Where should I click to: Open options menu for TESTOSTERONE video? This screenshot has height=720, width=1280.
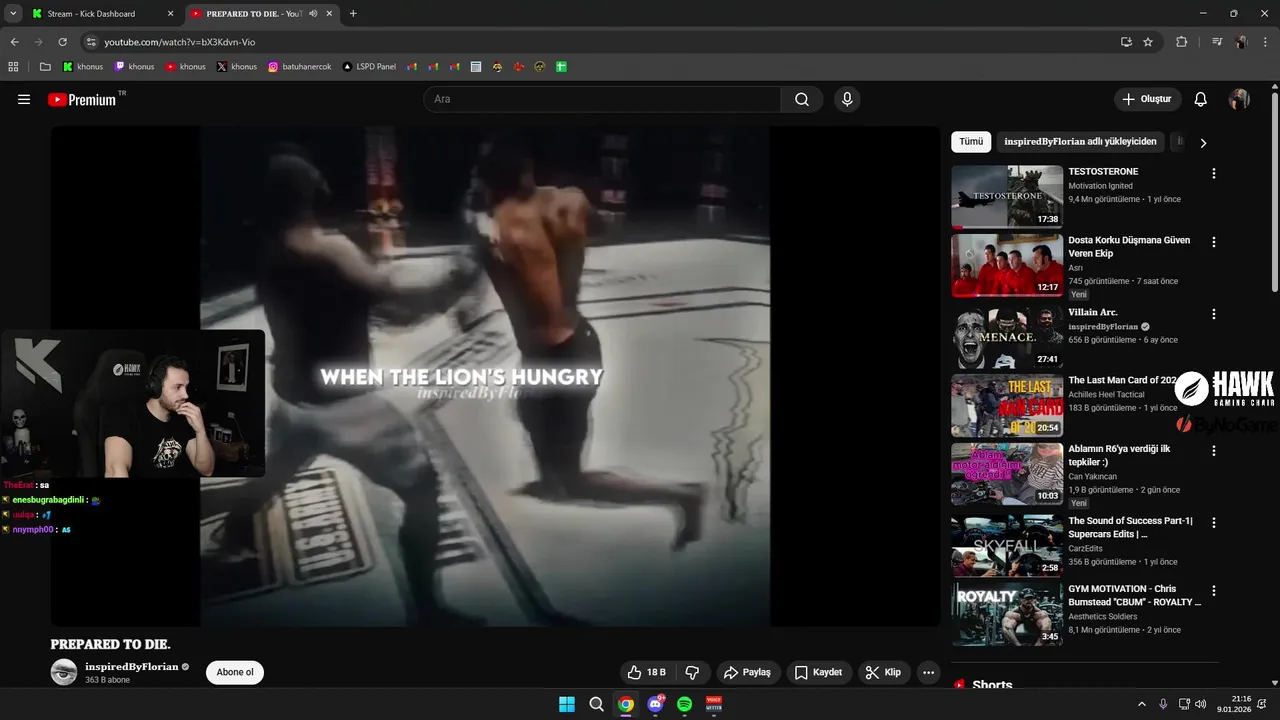pos(1214,173)
